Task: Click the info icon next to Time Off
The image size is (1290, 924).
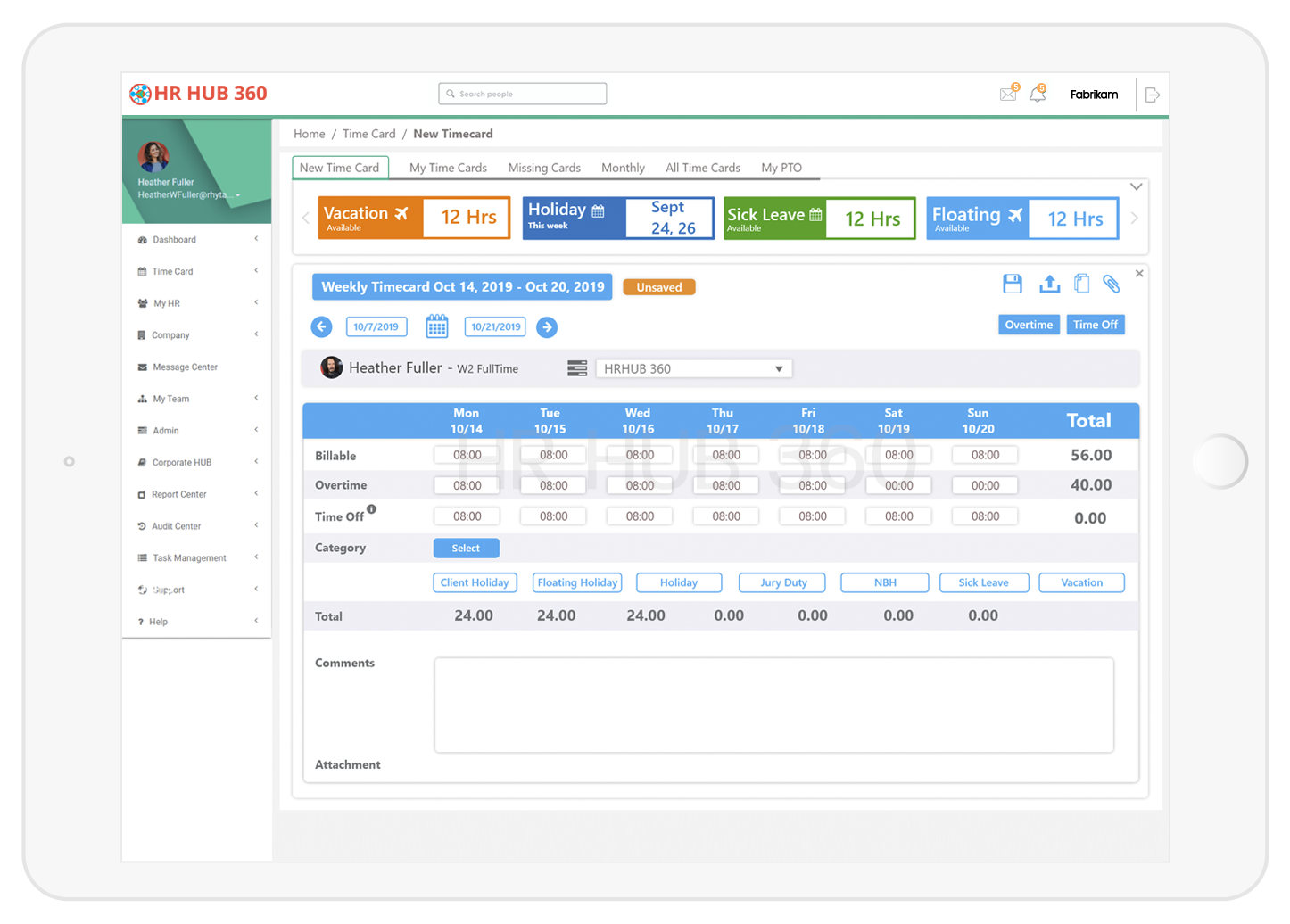Action: 371,509
